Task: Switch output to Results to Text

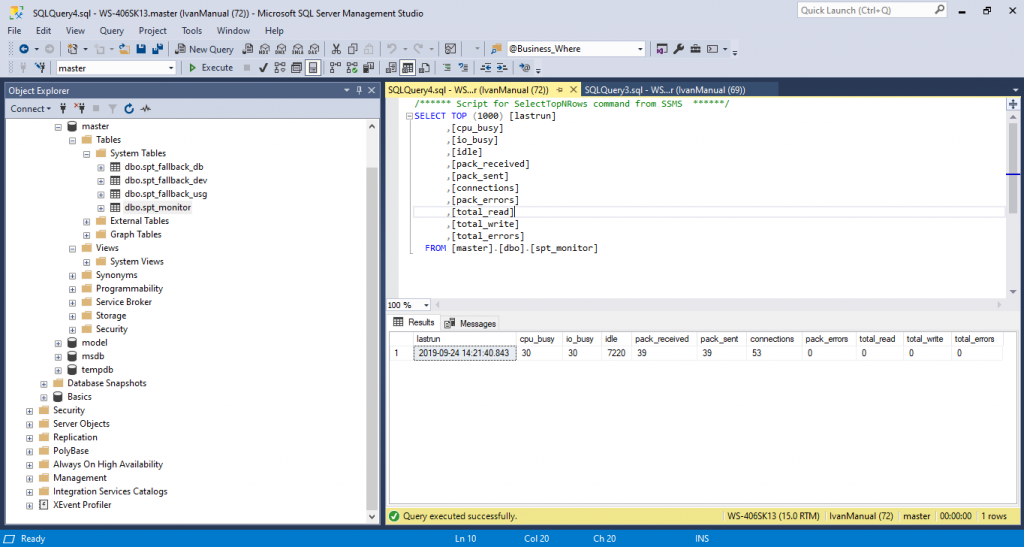Action: (391, 68)
